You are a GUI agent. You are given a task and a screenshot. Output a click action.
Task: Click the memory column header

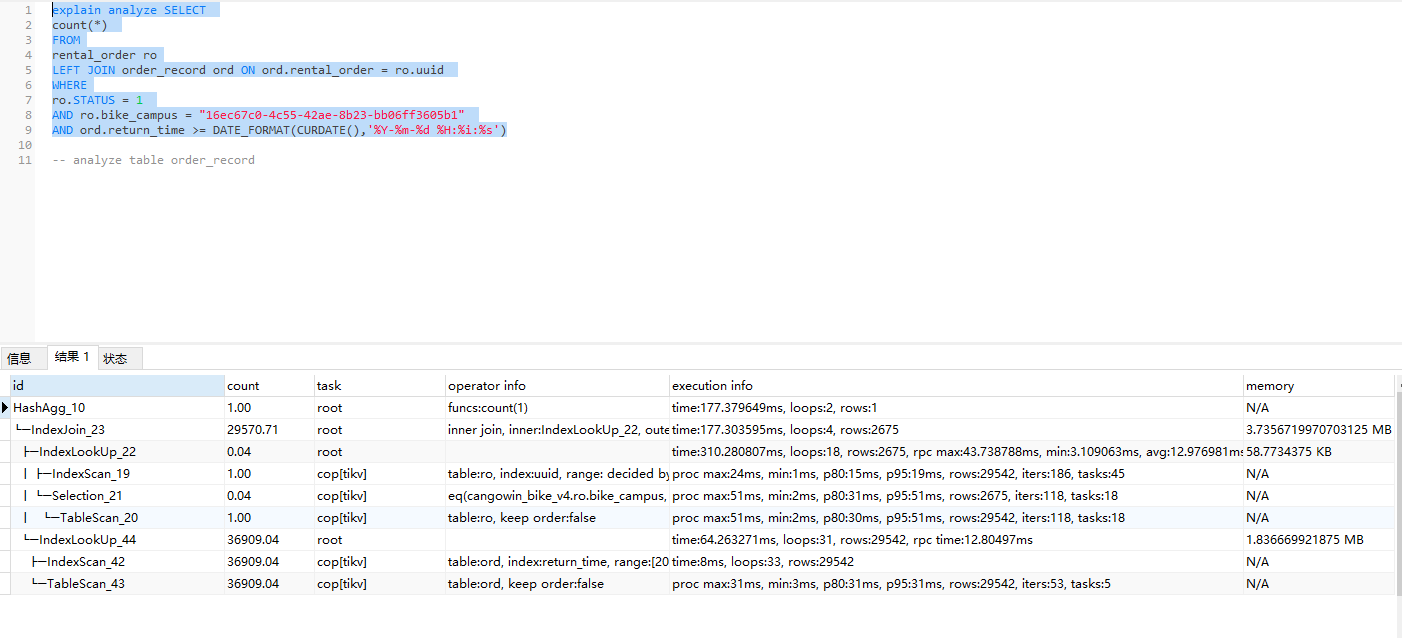pyautogui.click(x=1269, y=386)
